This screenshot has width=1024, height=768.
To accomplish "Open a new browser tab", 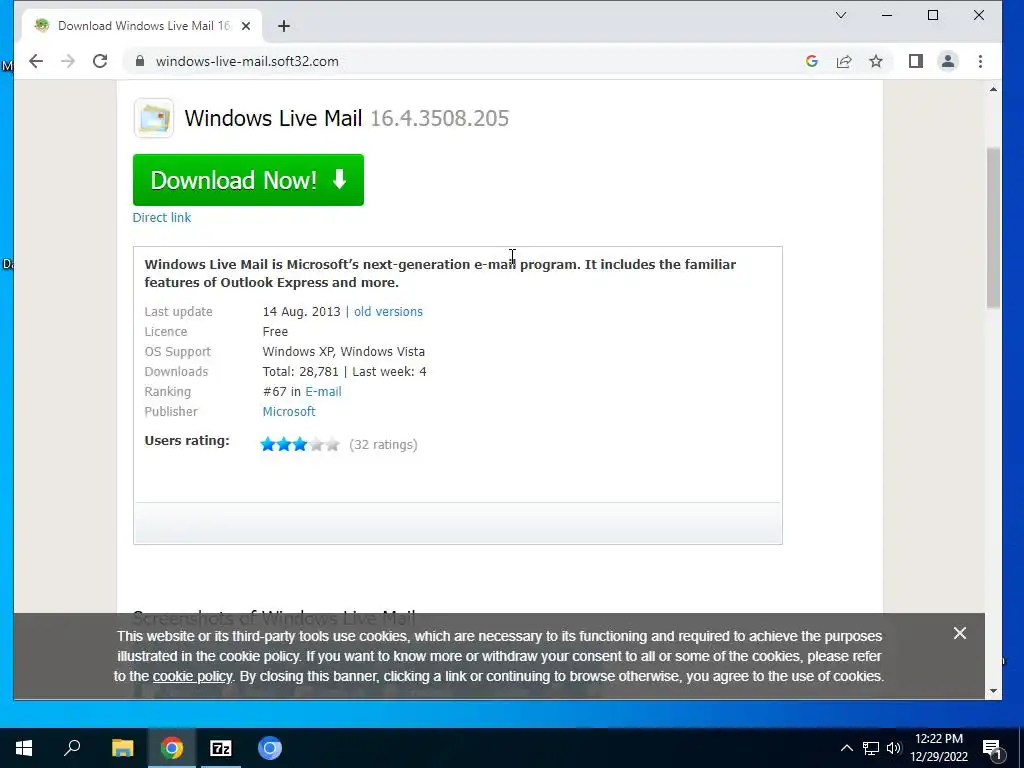I will pyautogui.click(x=283, y=26).
